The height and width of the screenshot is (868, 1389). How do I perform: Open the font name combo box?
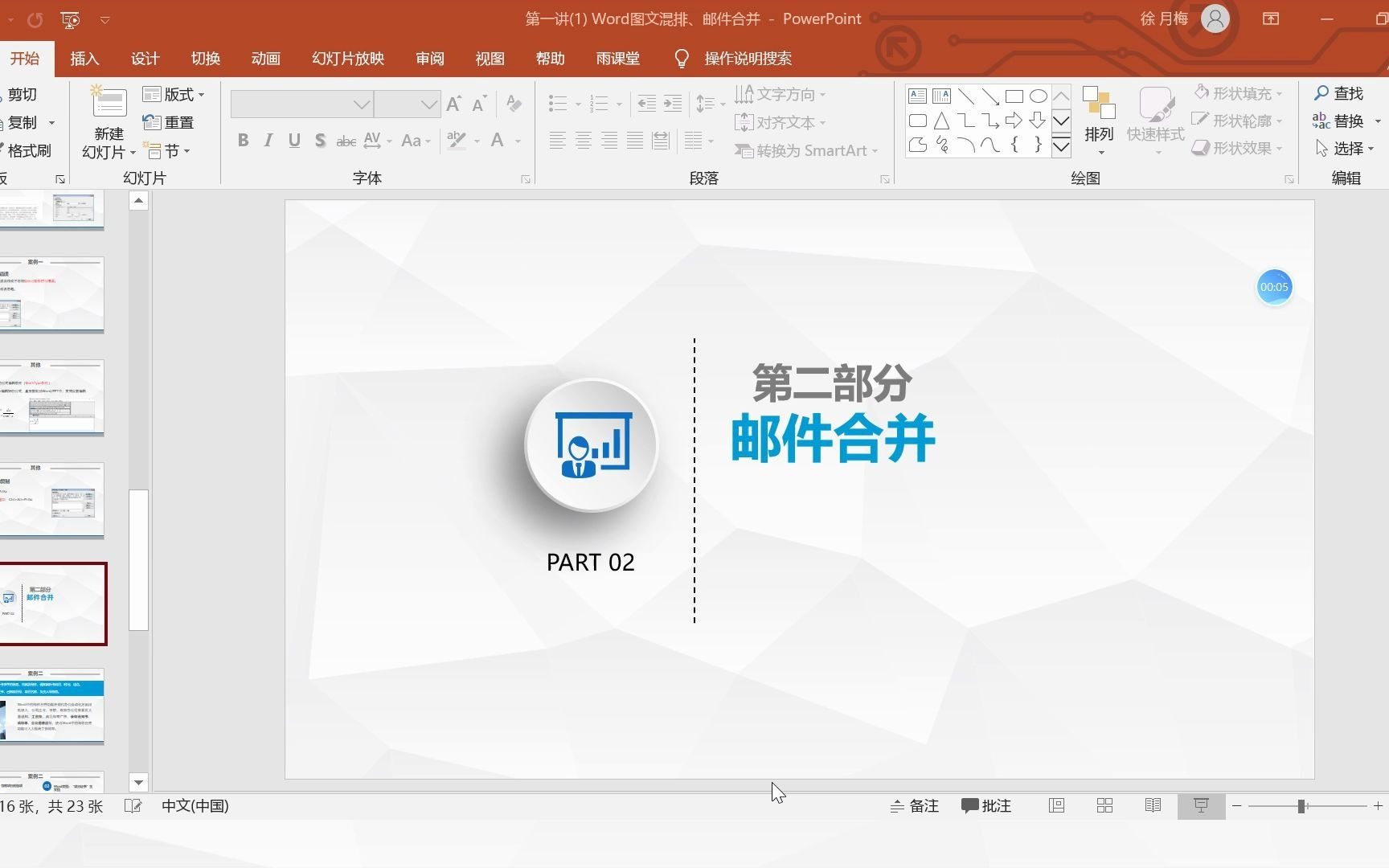coord(301,104)
